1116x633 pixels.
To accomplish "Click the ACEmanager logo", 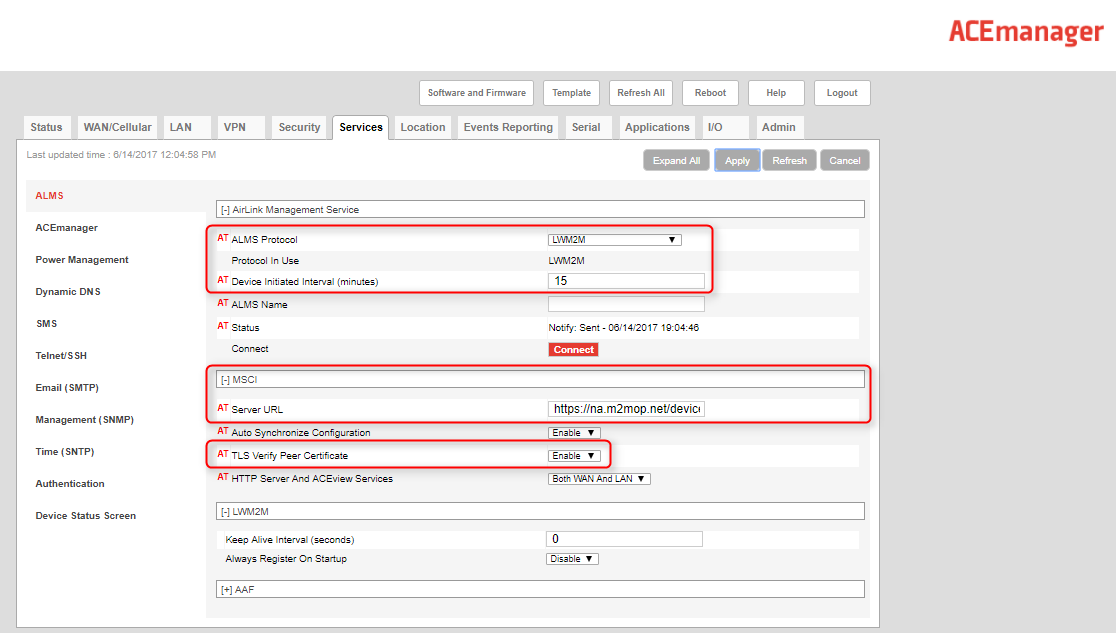I will [x=1025, y=32].
